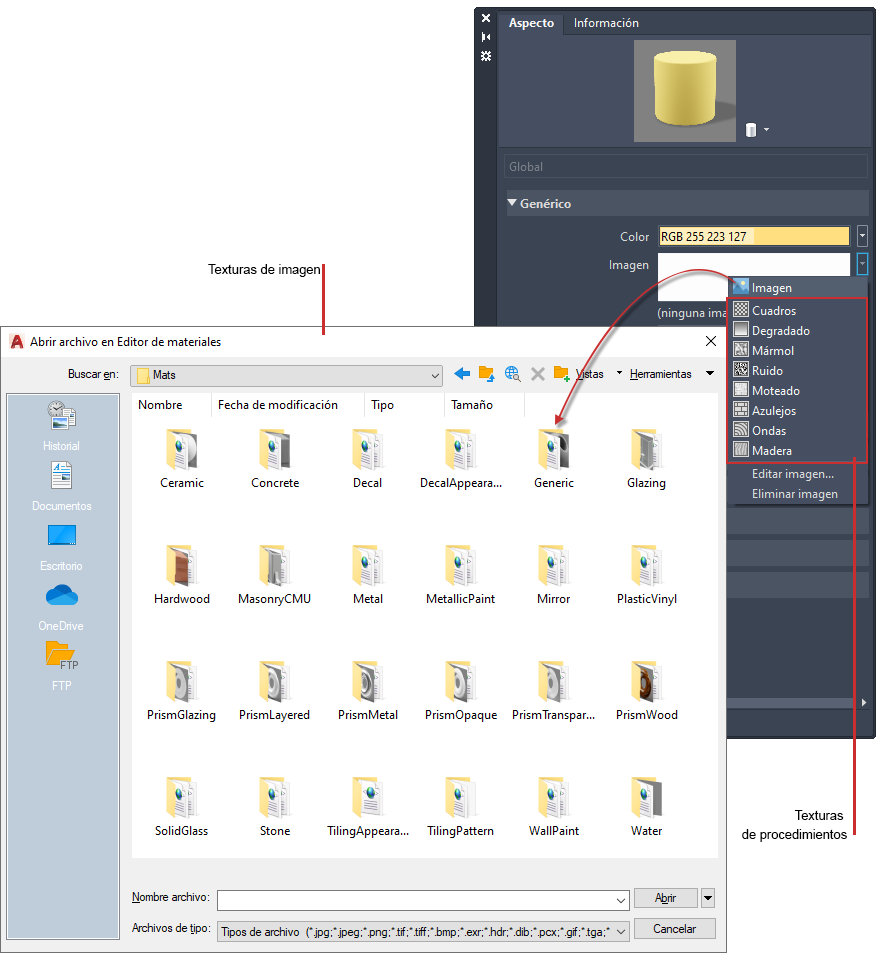
Task: Open the Generic folder
Action: coord(554,459)
